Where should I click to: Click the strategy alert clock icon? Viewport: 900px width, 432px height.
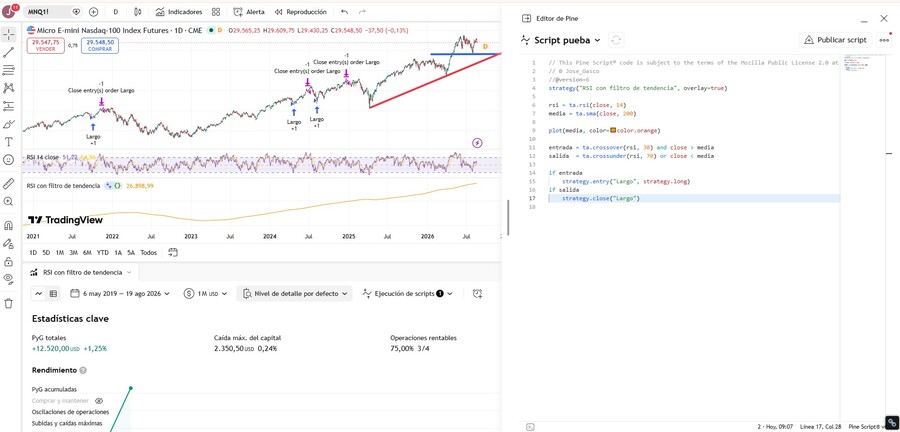click(x=478, y=293)
